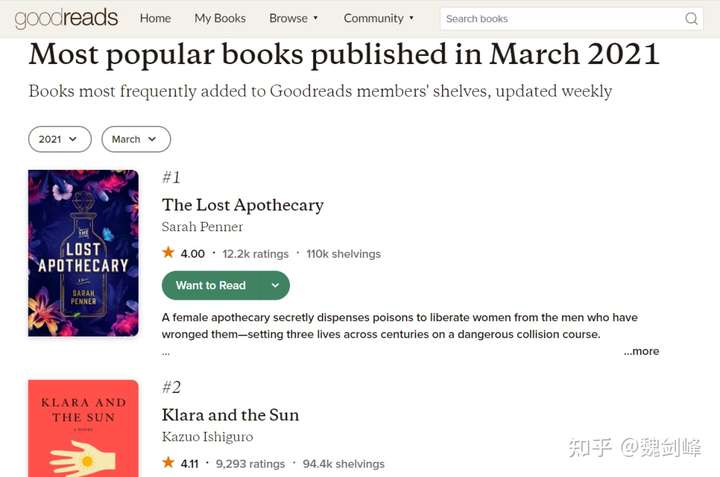Screen dimensions: 720x477
Task: Expand the Want to Read shelf arrow
Action: tap(275, 285)
